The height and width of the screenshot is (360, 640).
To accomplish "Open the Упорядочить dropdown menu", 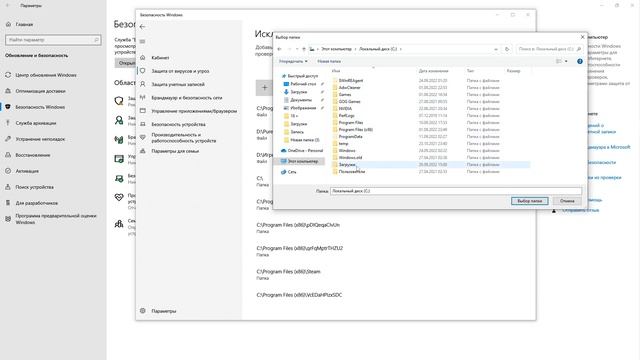I will coord(293,61).
